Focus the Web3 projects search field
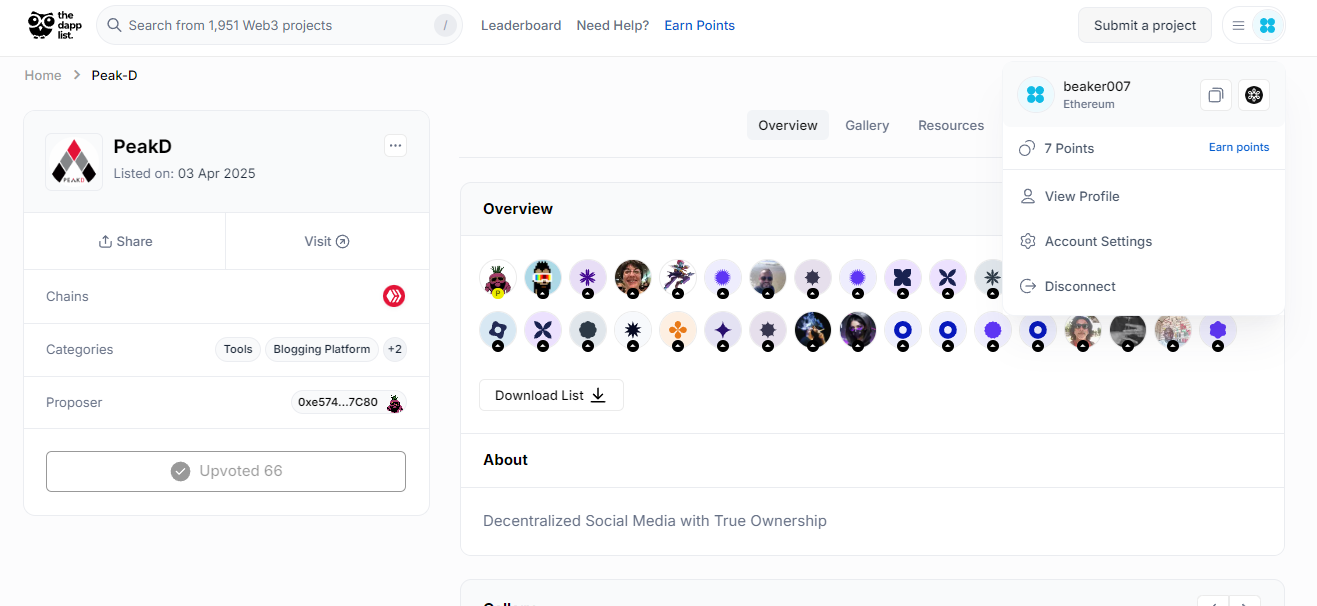 [x=279, y=25]
